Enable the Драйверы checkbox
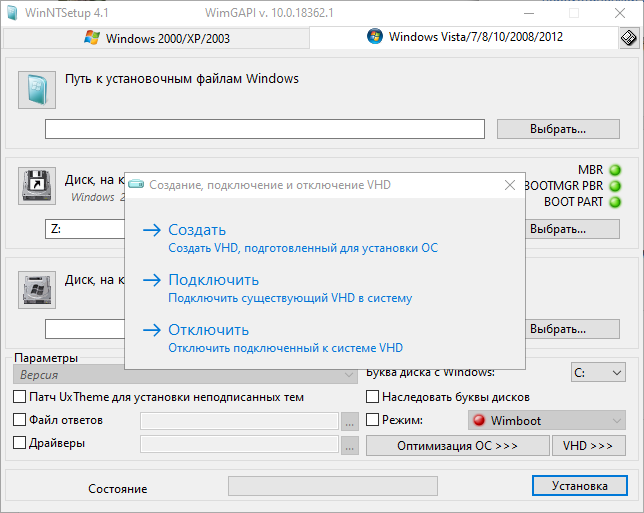 click(x=19, y=443)
